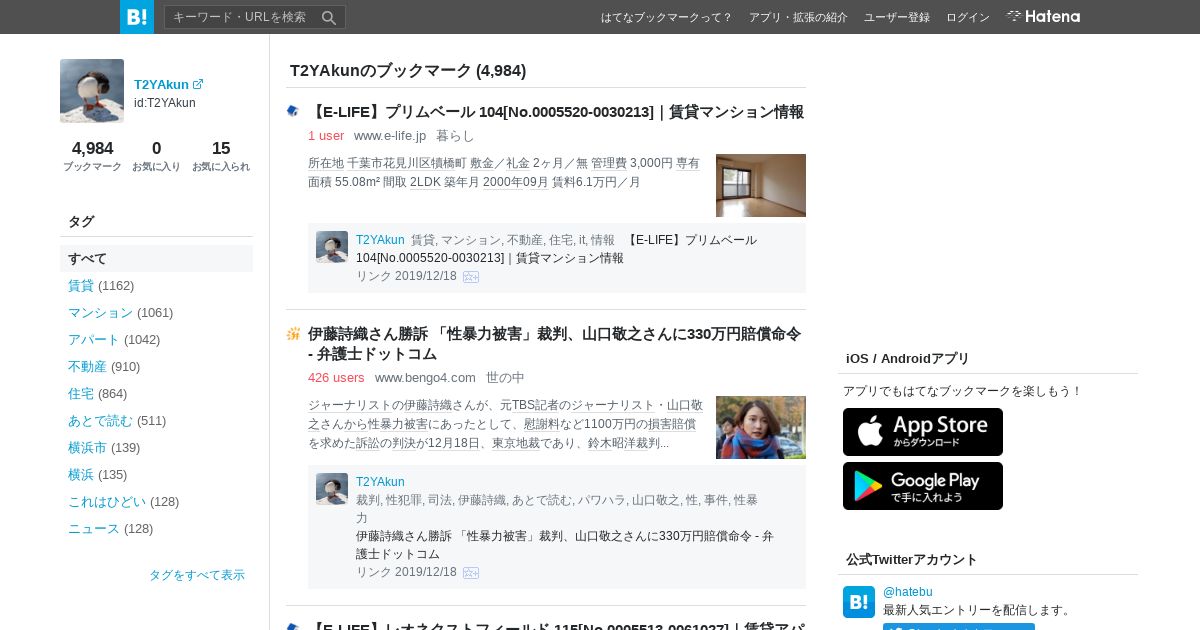This screenshot has width=1200, height=630.
Task: Click 性犯罪 tag in bengo4 comment
Action: [x=405, y=500]
